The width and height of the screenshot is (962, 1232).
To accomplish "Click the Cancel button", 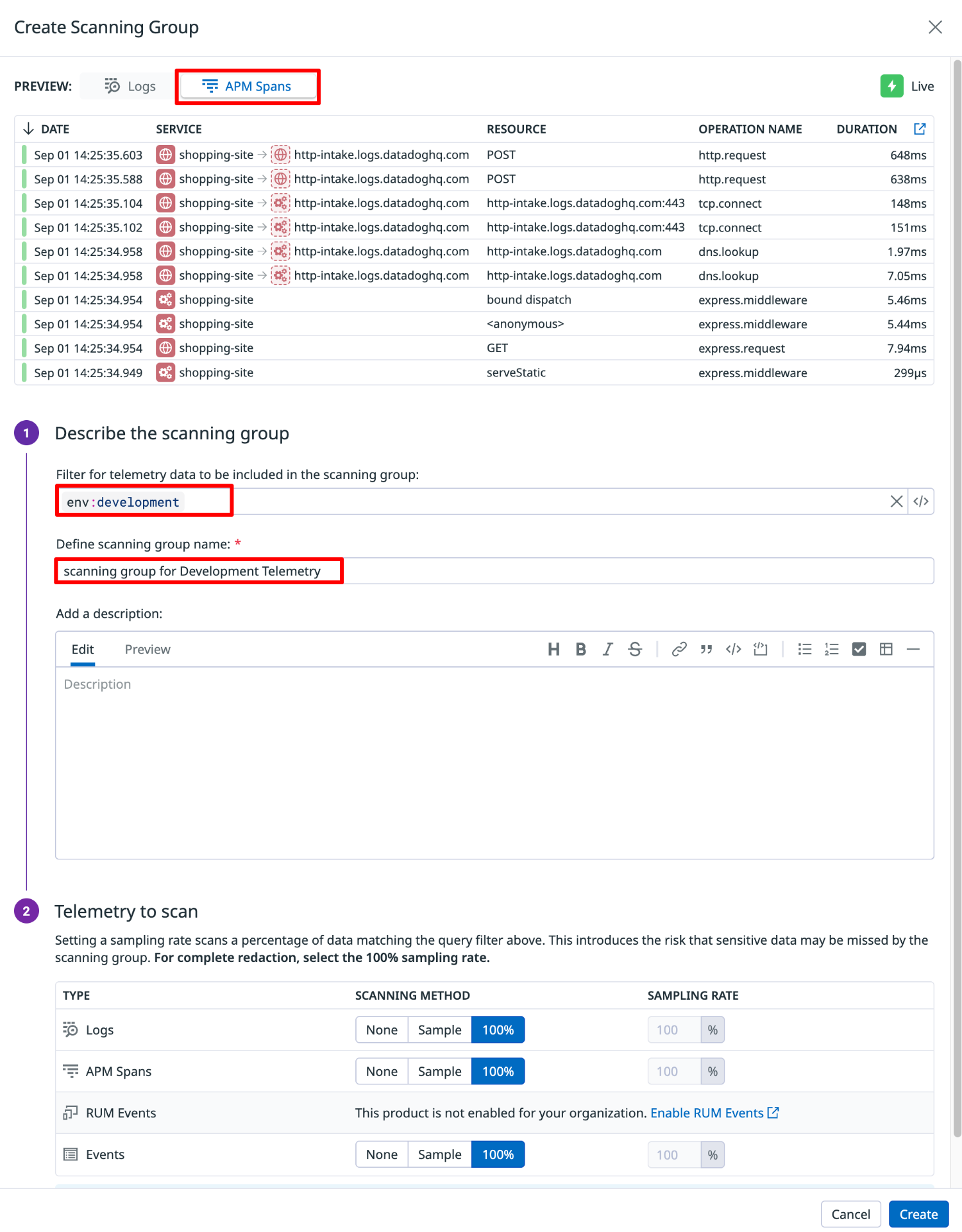I will pyautogui.click(x=850, y=1214).
